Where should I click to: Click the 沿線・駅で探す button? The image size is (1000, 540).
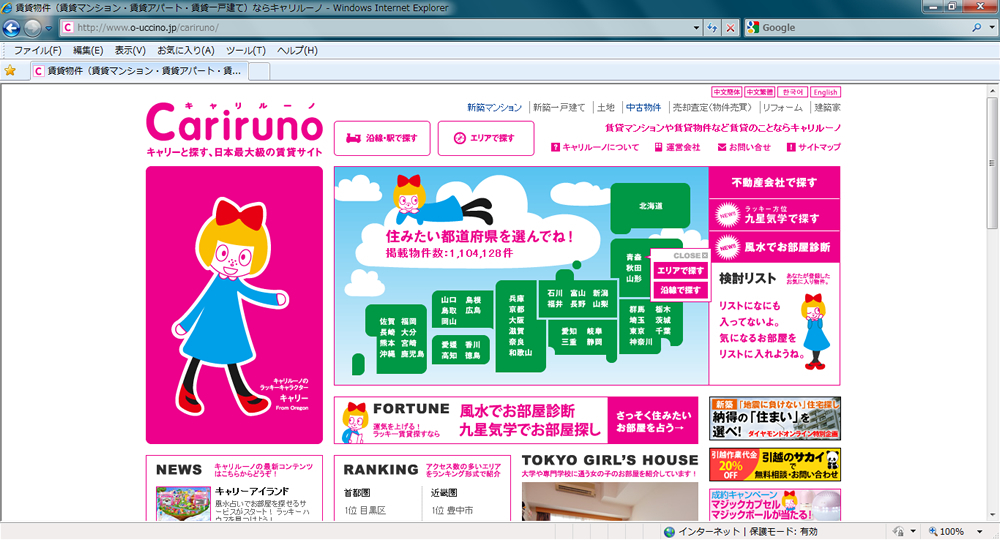pyautogui.click(x=382, y=138)
